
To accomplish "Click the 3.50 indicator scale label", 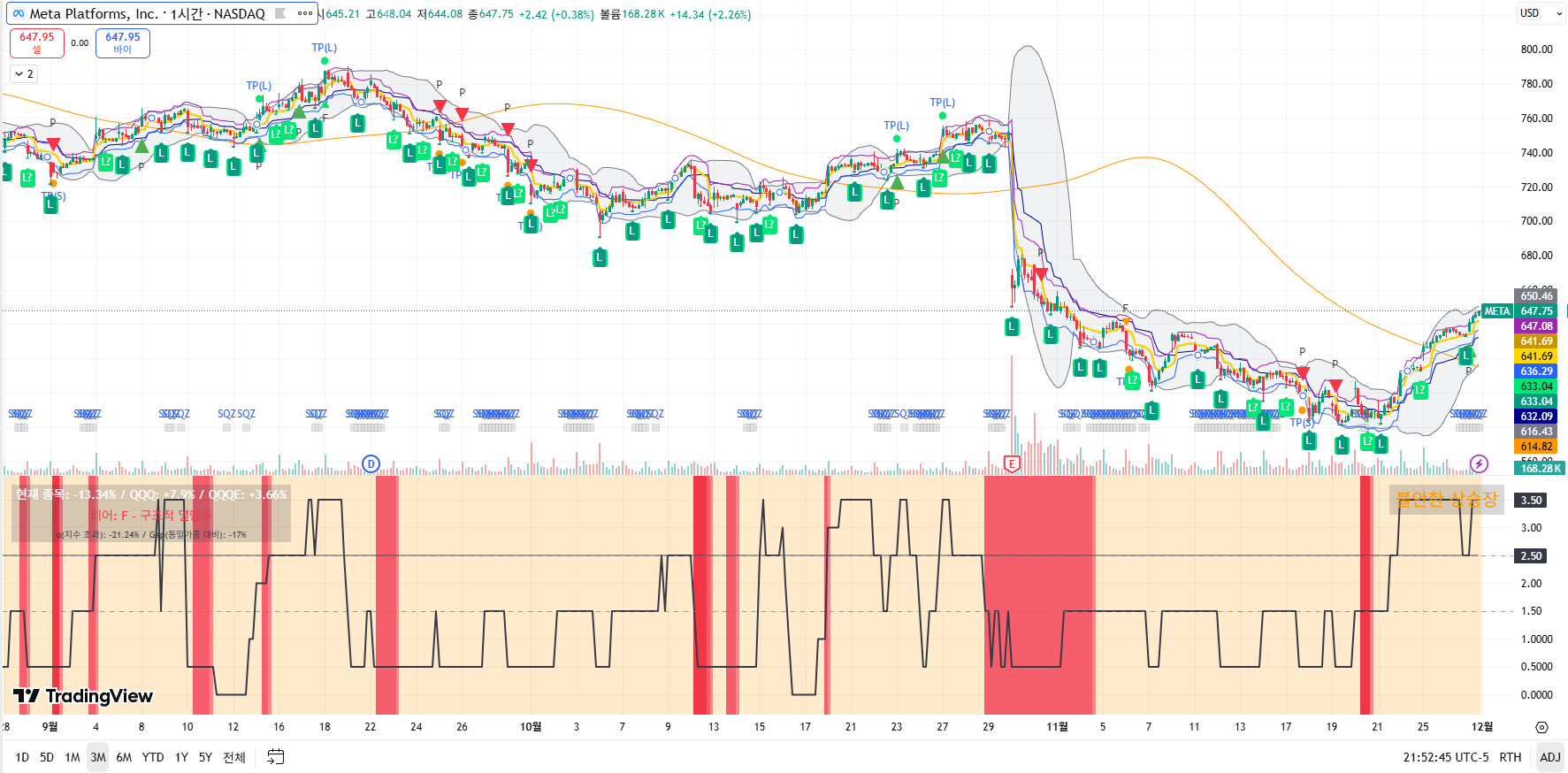I will pyautogui.click(x=1531, y=501).
